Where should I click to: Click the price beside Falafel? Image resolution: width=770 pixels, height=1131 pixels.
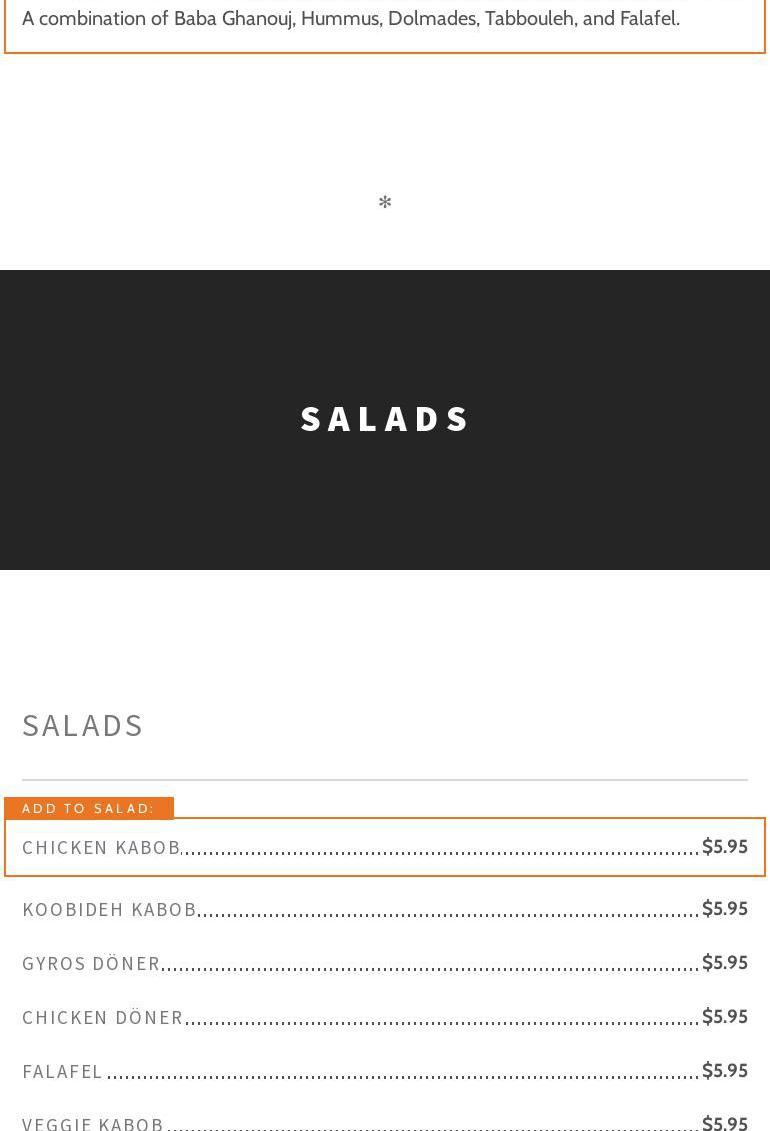(725, 1070)
